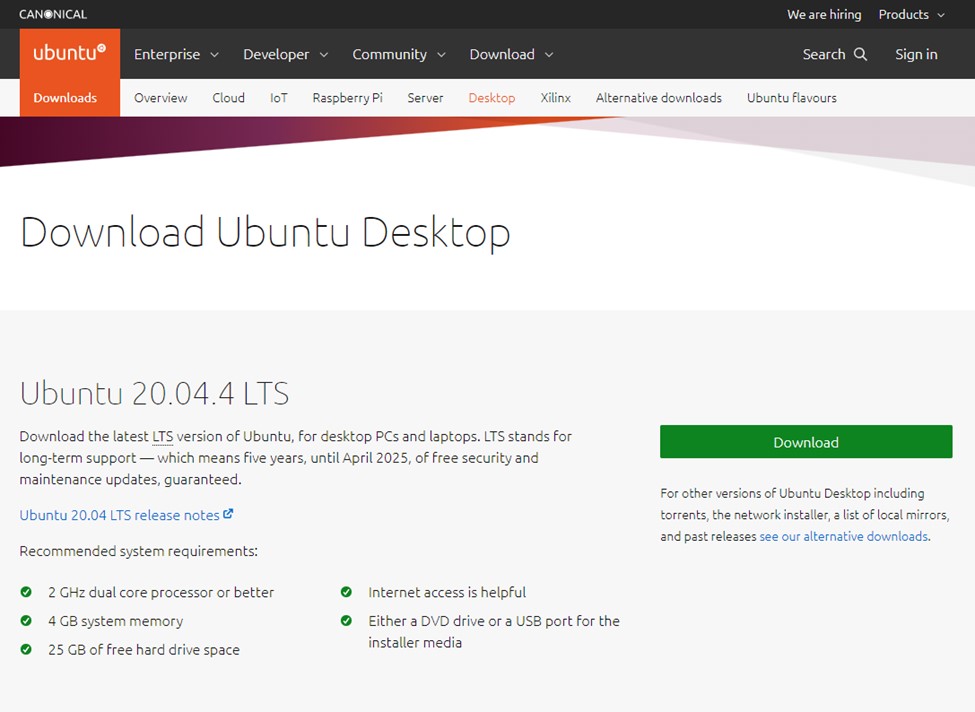The height and width of the screenshot is (712, 975).
Task: Click the external link icon after release notes
Action: (228, 514)
